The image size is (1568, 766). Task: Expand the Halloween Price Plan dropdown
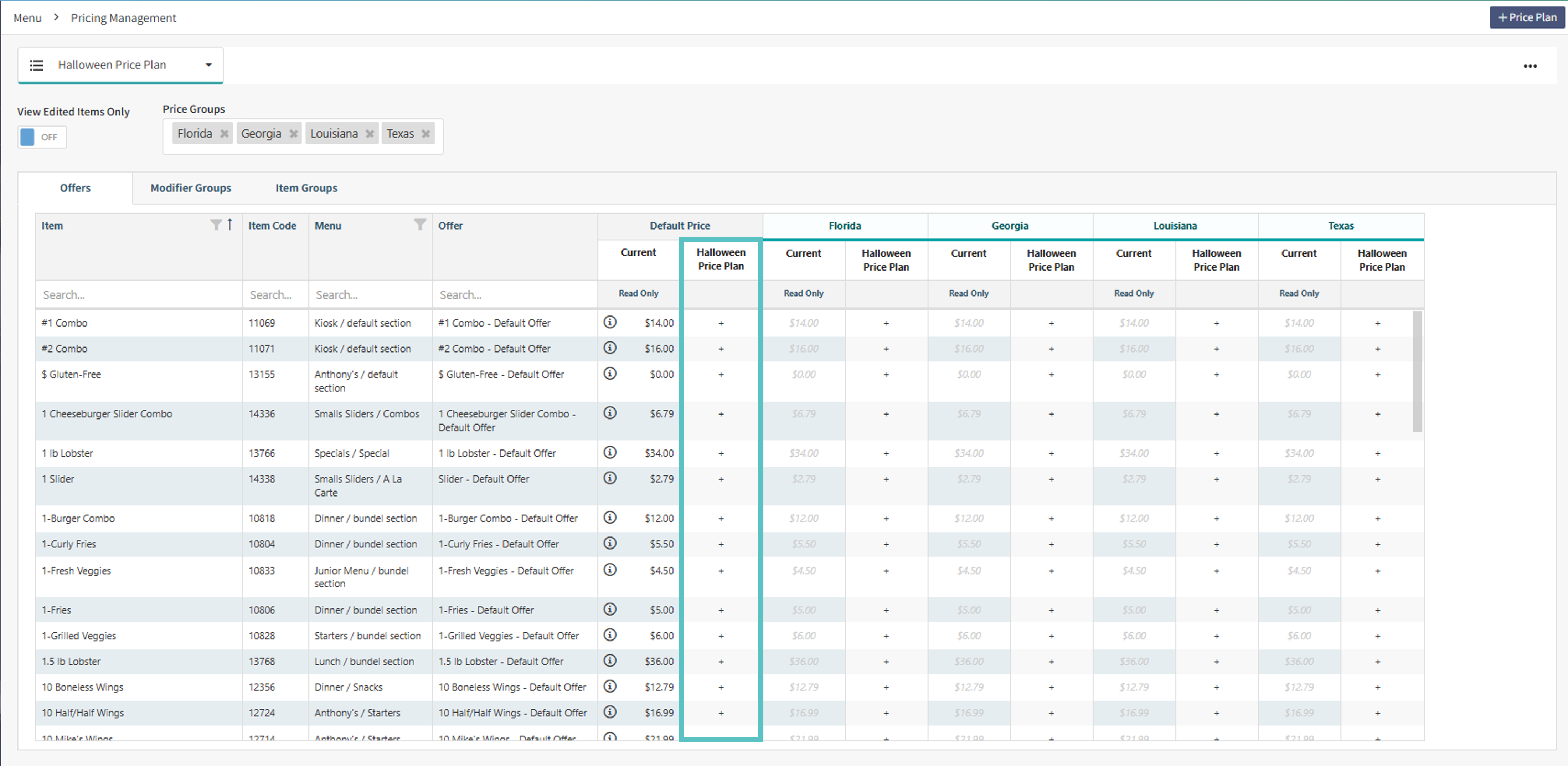click(208, 65)
